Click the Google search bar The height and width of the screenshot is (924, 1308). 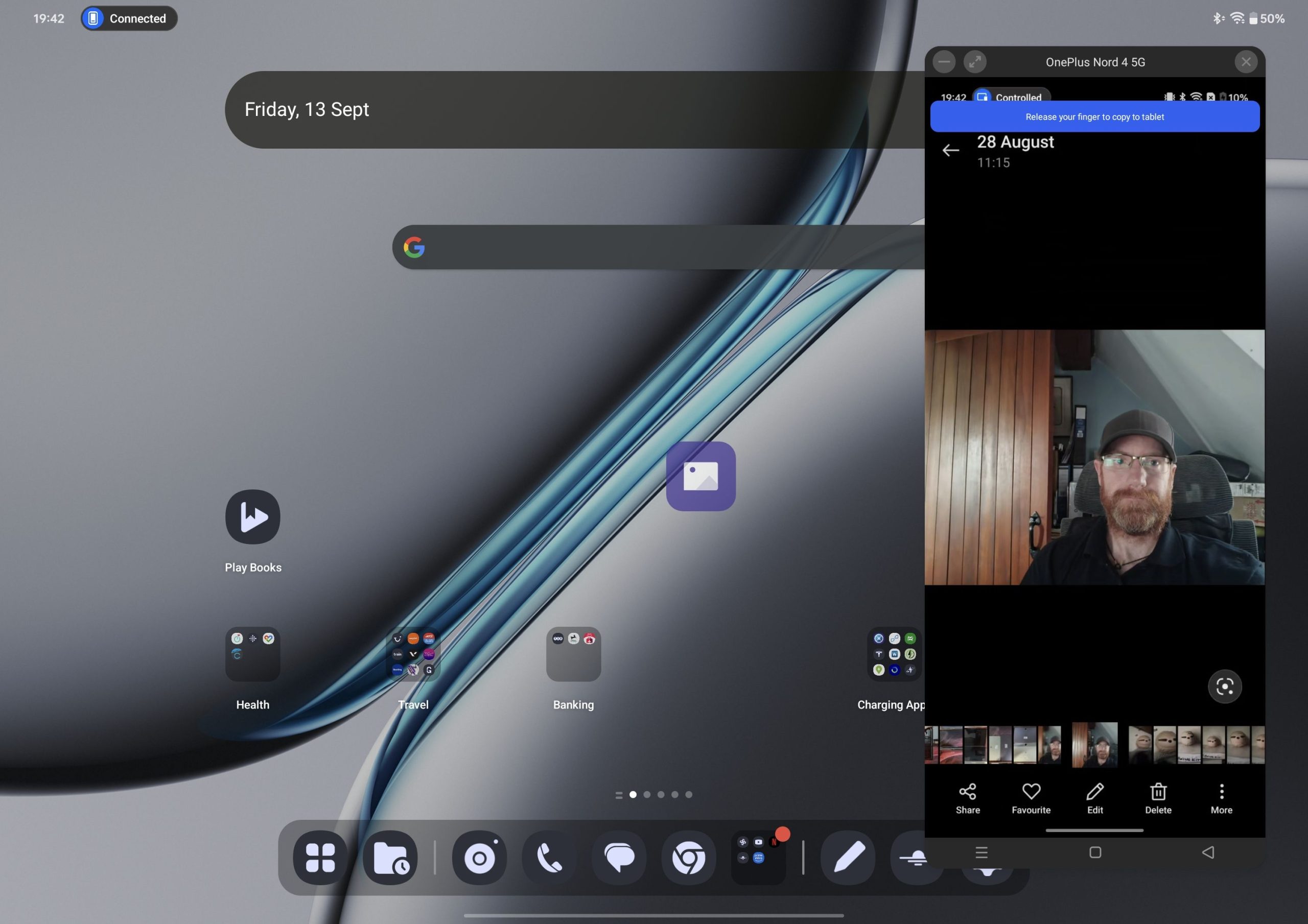[x=658, y=247]
